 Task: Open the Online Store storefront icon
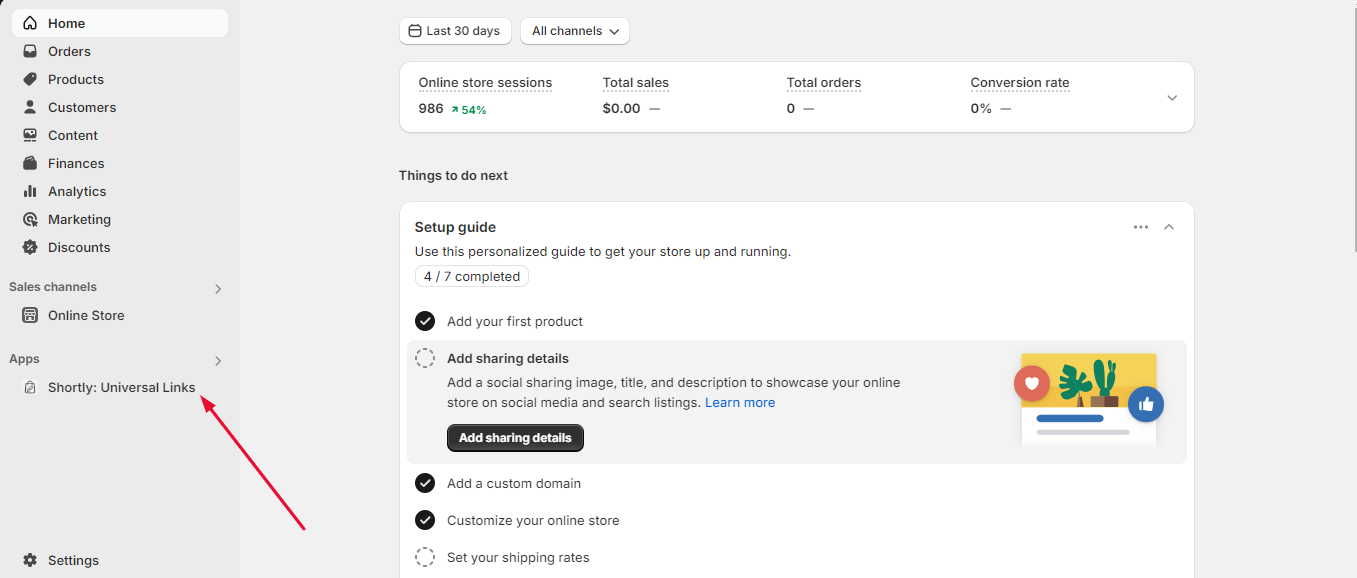tap(30, 315)
